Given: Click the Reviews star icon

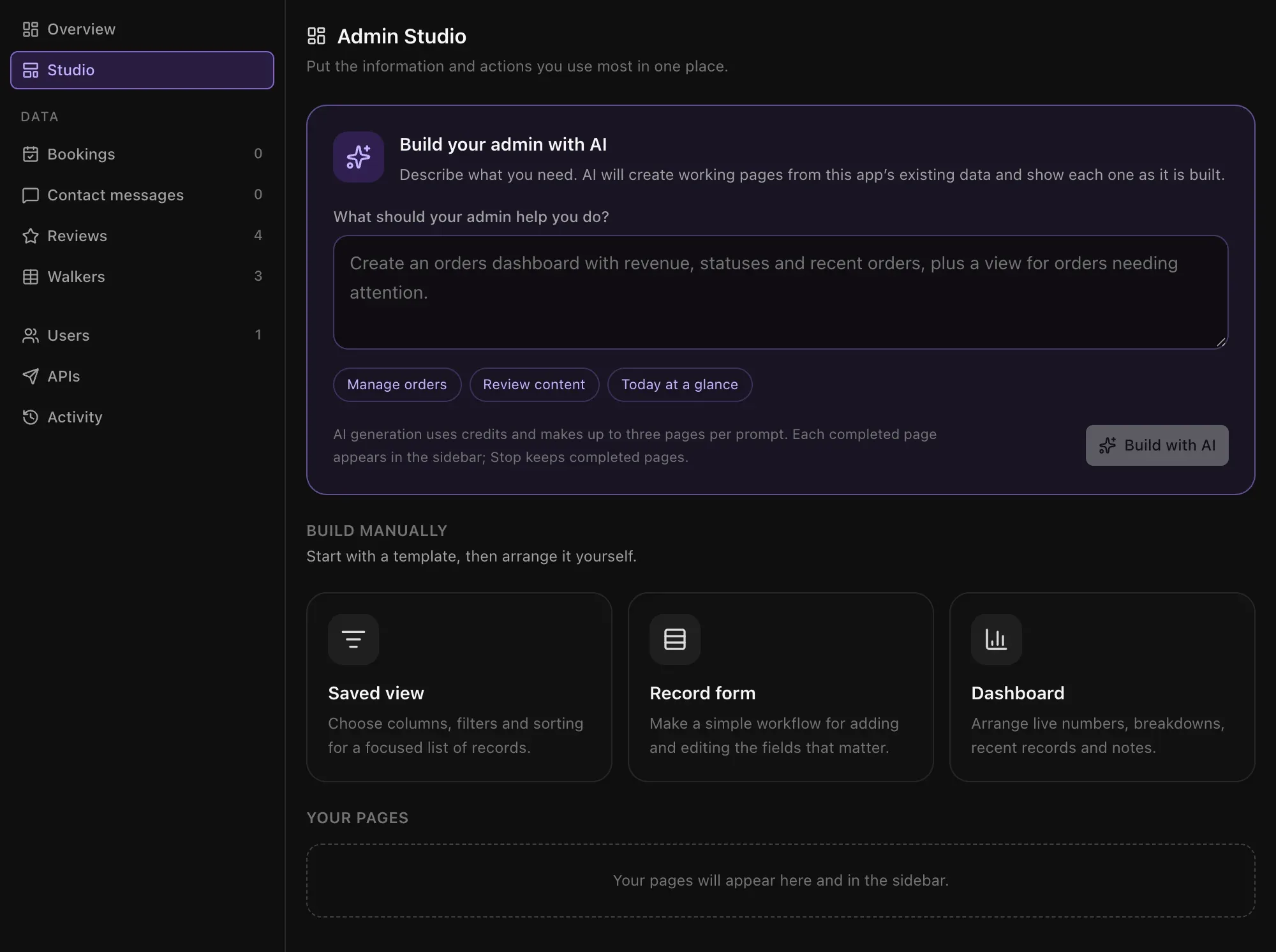Looking at the screenshot, I should pos(30,236).
